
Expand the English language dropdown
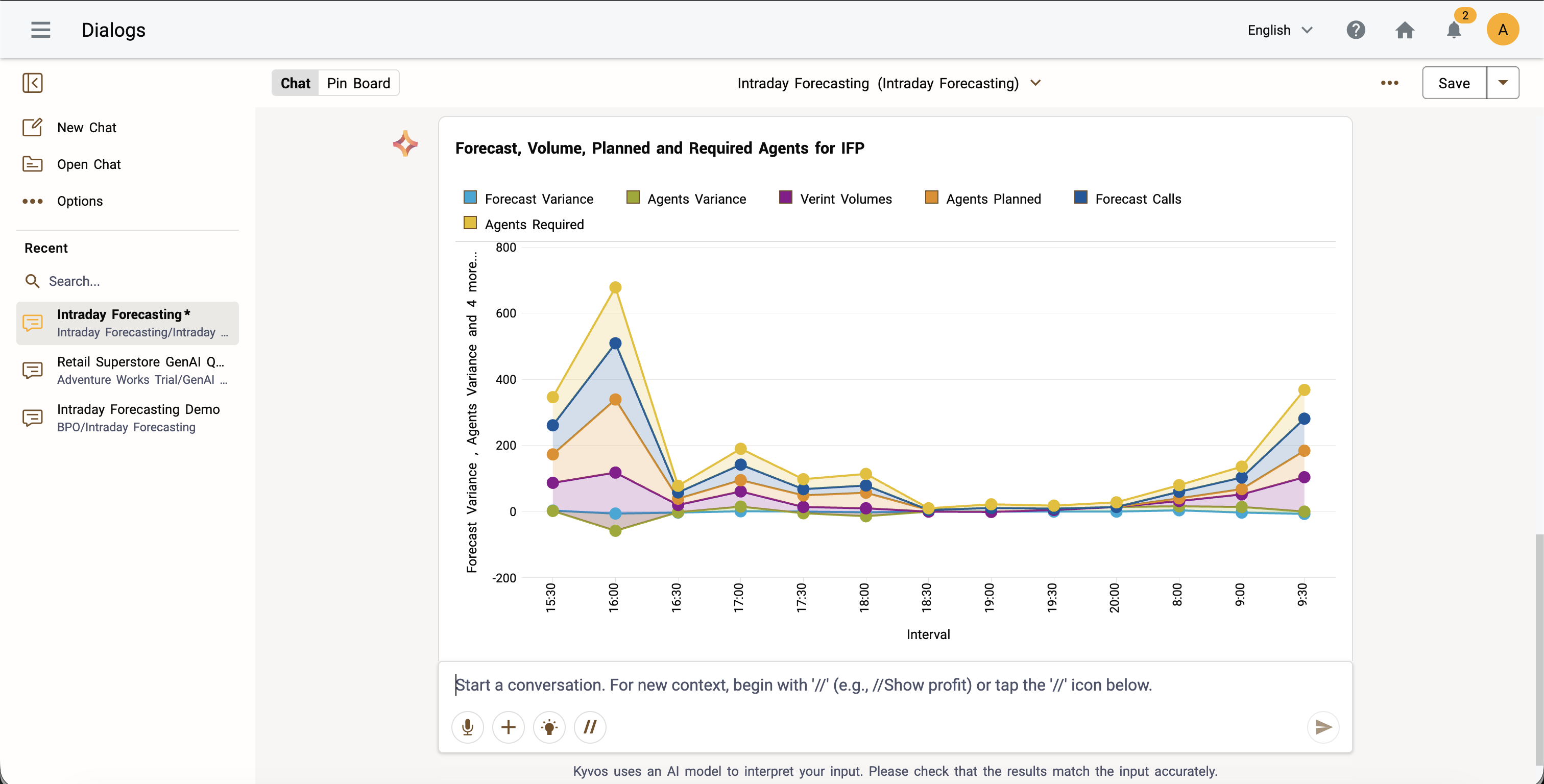pyautogui.click(x=1280, y=30)
